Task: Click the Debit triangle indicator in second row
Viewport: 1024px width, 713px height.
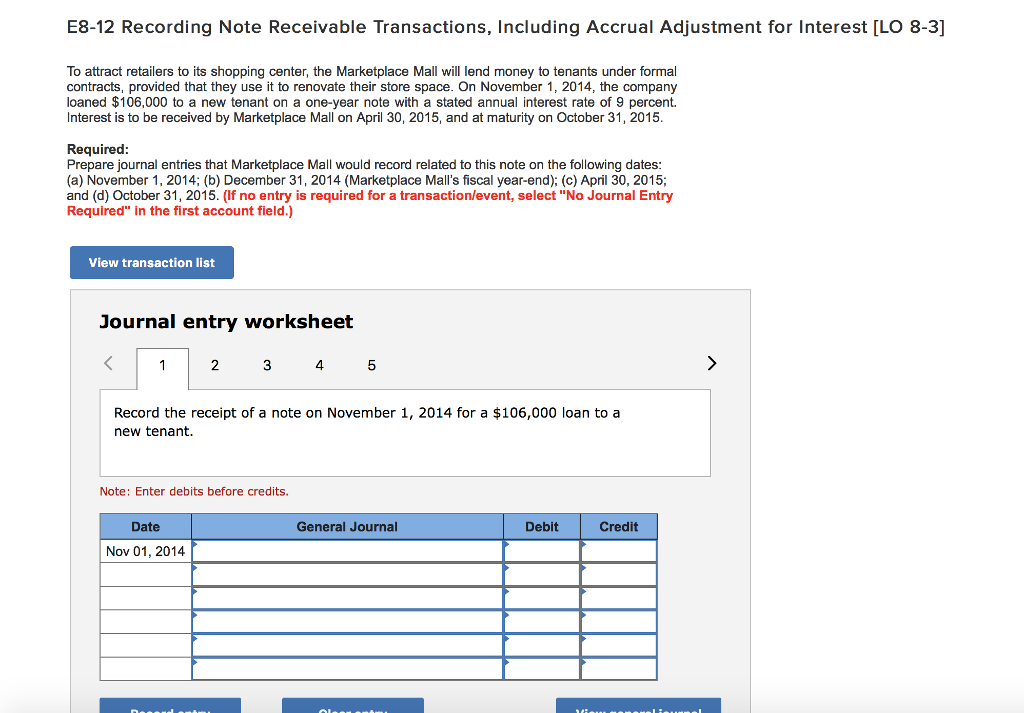Action: (507, 569)
